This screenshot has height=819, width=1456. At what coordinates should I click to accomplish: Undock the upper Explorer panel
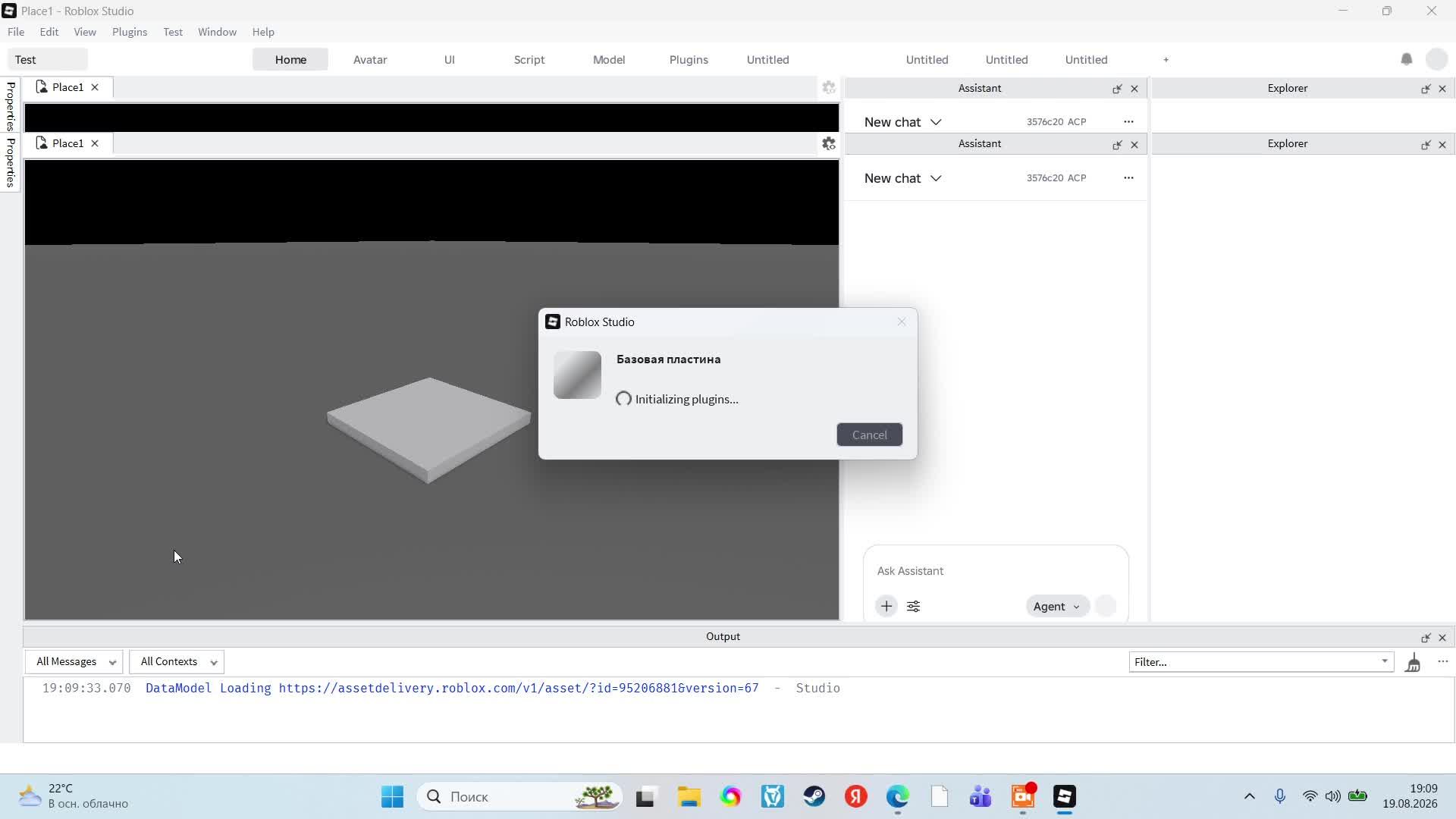tap(1426, 89)
